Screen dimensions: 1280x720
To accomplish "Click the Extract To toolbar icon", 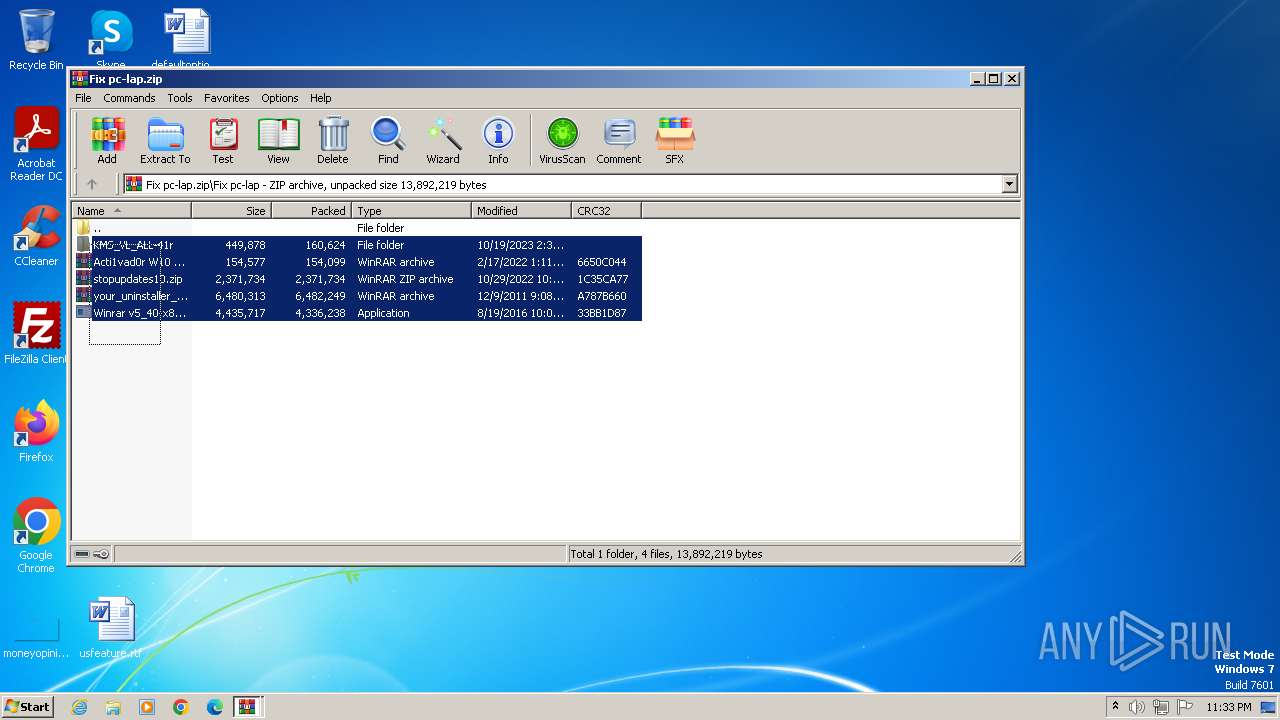I will click(x=165, y=140).
